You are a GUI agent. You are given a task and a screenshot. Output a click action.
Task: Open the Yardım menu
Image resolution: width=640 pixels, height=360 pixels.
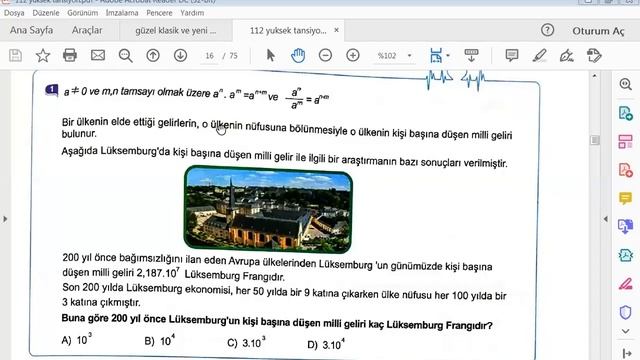(192, 13)
